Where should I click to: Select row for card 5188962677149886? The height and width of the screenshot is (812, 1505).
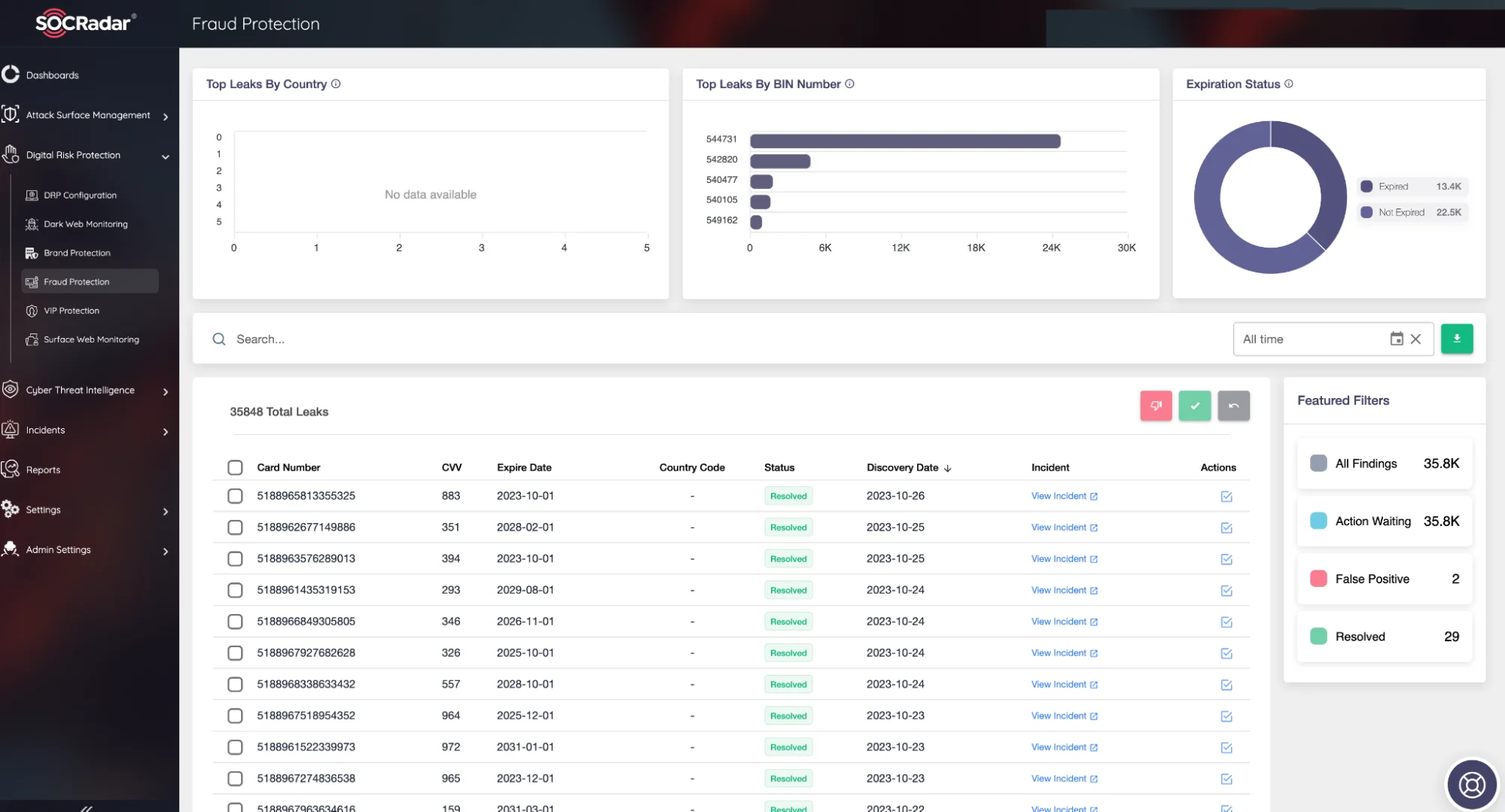[235, 528]
